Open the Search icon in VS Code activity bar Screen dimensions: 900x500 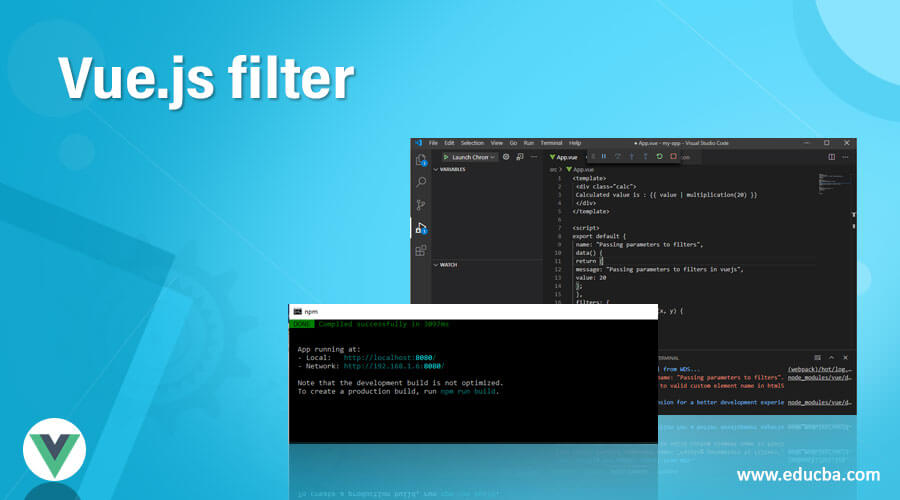421,182
